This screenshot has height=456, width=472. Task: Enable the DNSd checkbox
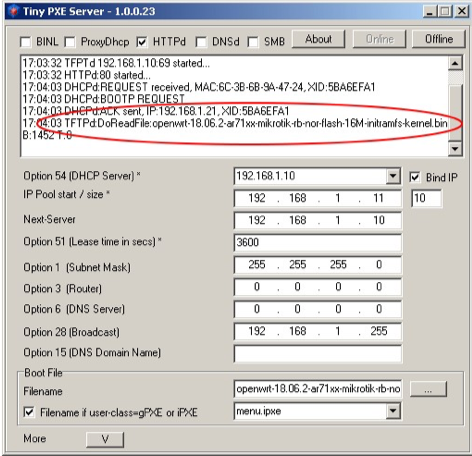pyautogui.click(x=201, y=42)
